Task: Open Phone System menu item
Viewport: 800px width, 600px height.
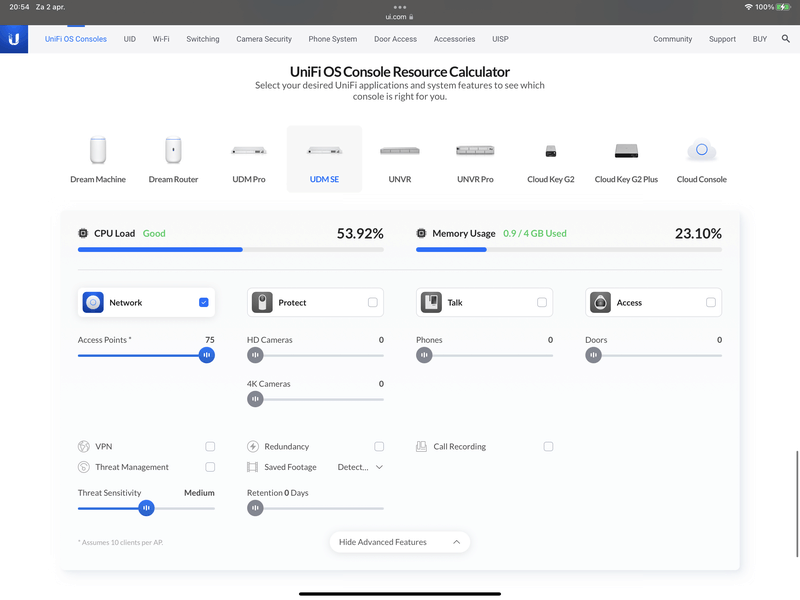Action: pos(333,39)
